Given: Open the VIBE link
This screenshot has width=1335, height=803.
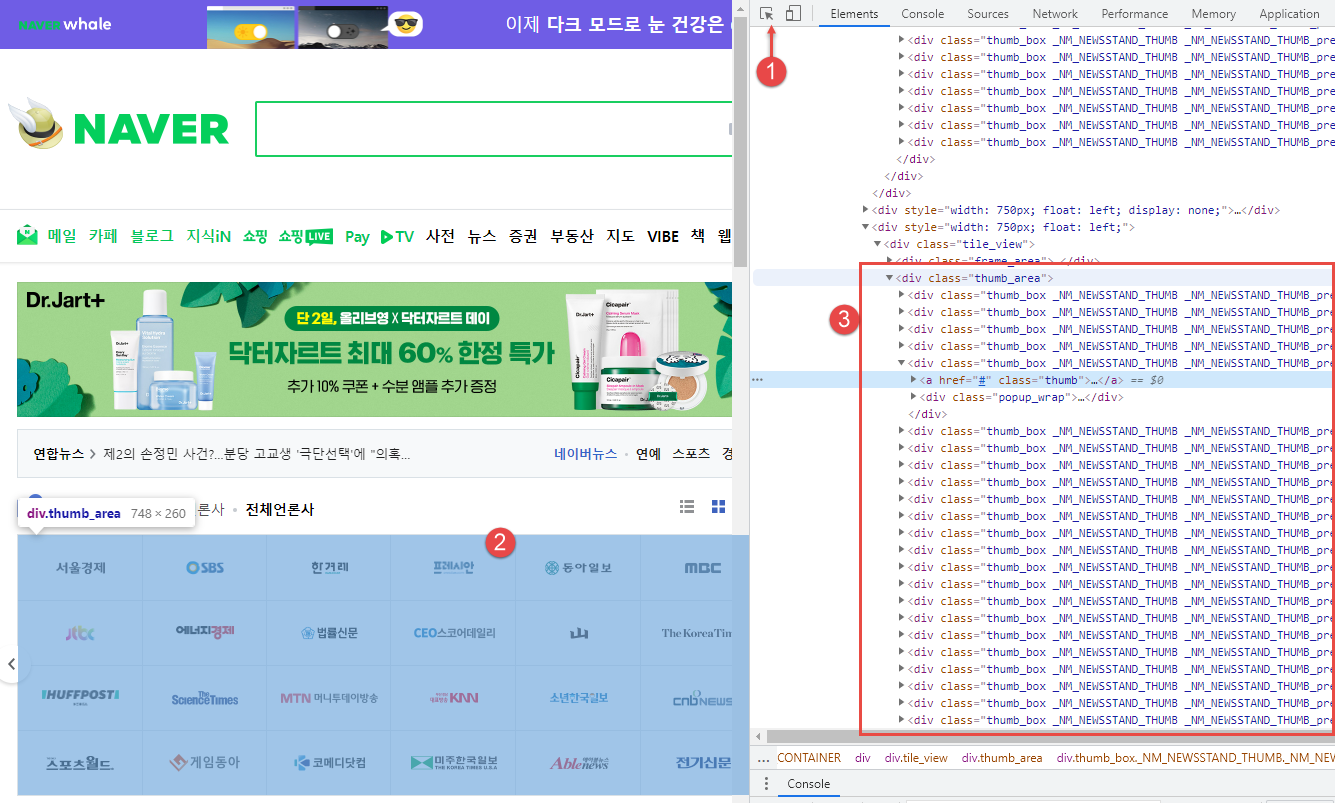Looking at the screenshot, I should (x=663, y=236).
